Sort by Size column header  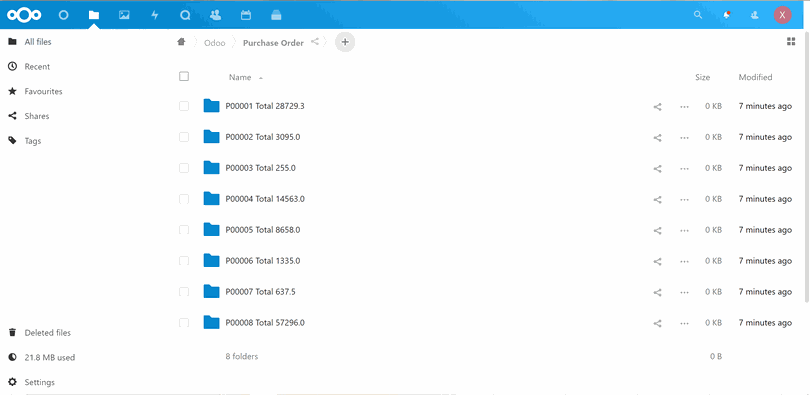(703, 77)
